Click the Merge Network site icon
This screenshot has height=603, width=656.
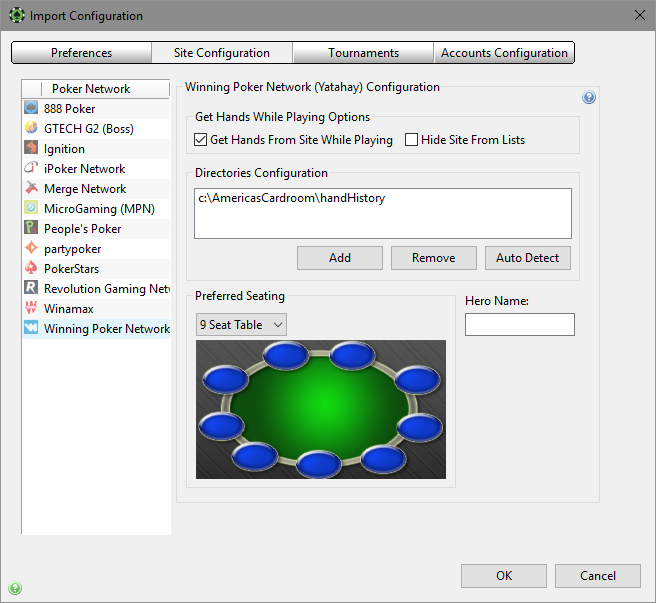[31, 187]
